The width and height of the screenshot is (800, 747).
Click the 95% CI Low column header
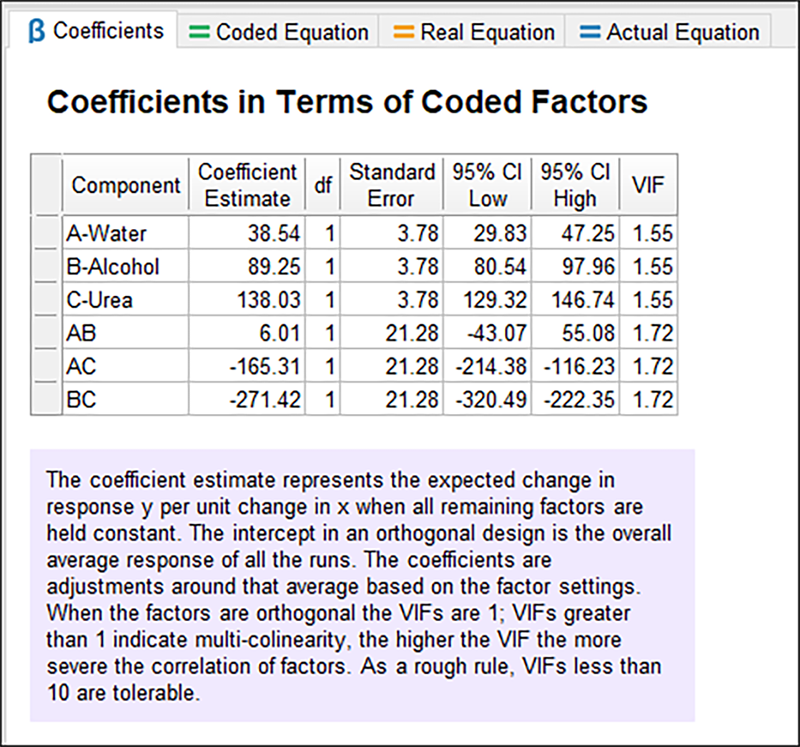(486, 185)
